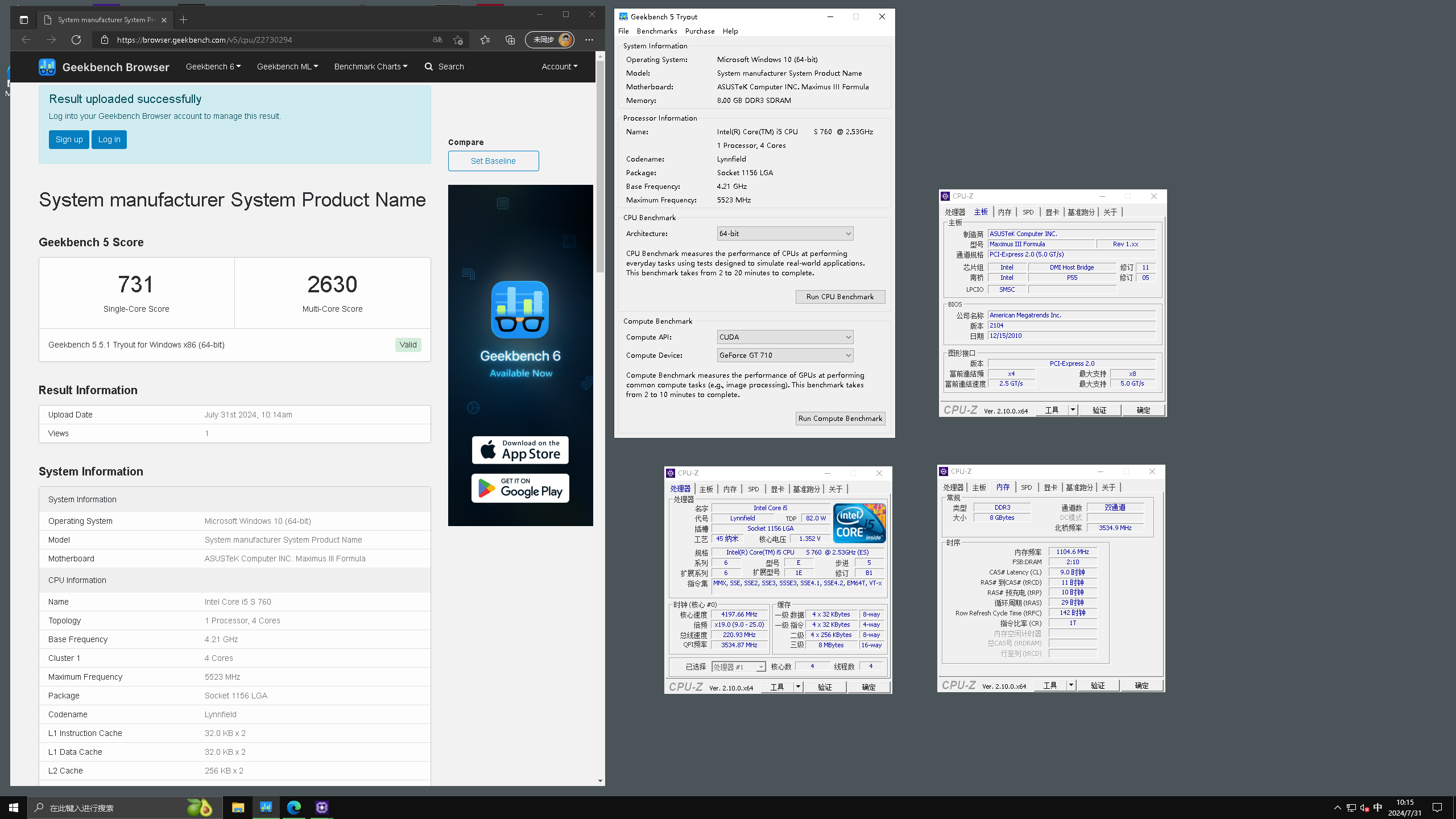The width and height of the screenshot is (1456, 819).
Task: Click the Download on the App Store badge
Action: (x=520, y=450)
